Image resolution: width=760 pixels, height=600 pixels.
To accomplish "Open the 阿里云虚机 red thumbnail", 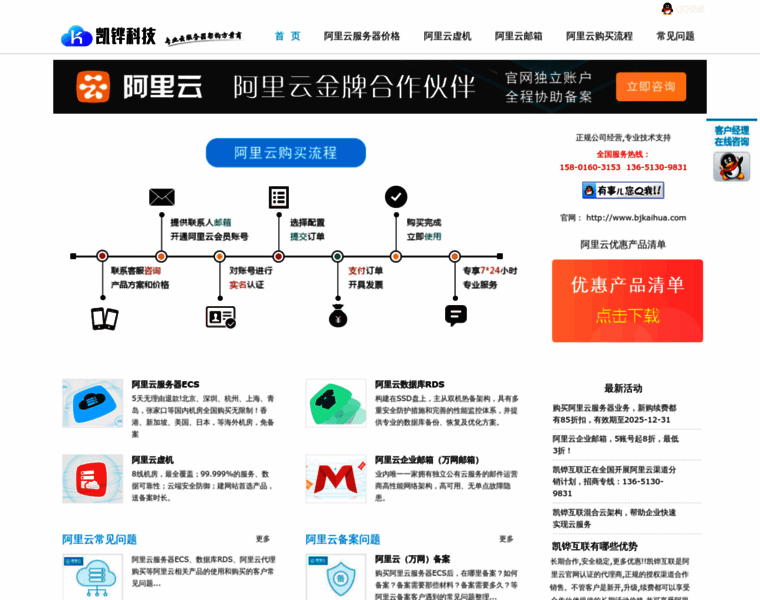I will [x=93, y=479].
